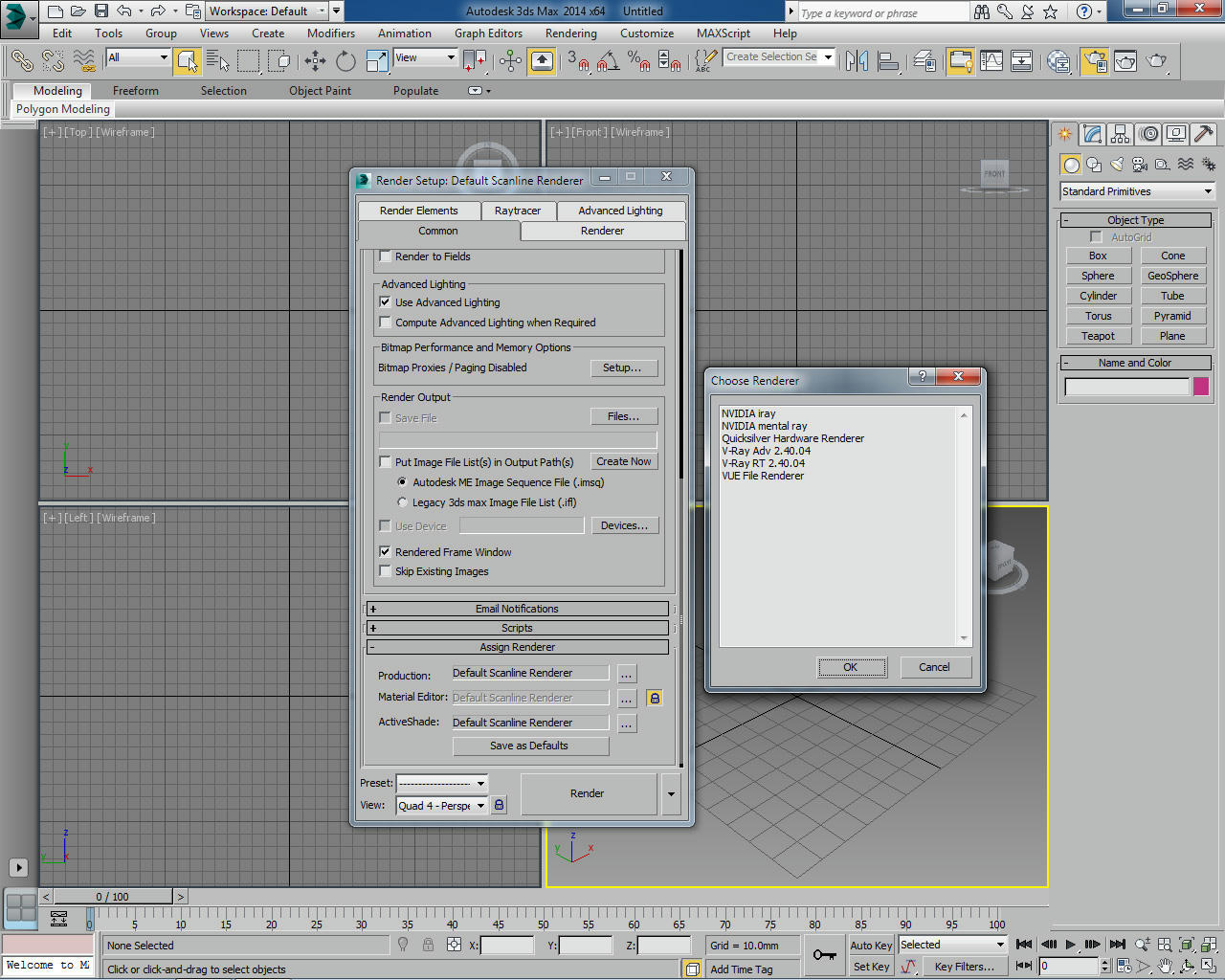
Task: Uncheck Use Advanced Lighting
Action: tap(385, 302)
